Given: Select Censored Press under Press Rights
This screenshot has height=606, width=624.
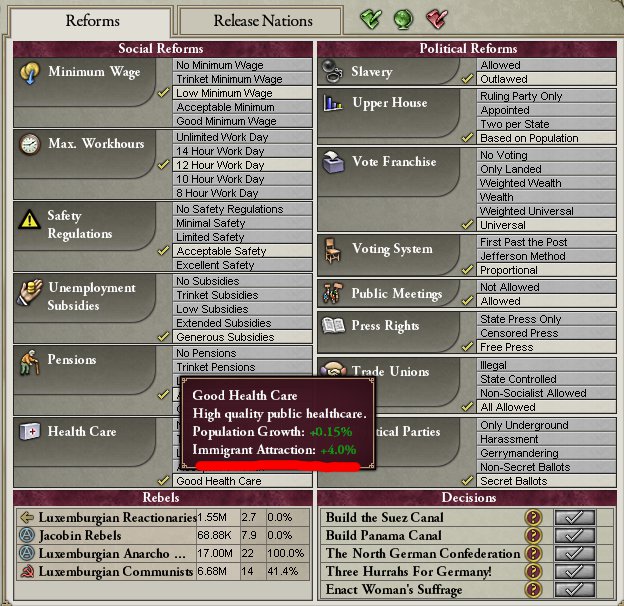Looking at the screenshot, I should (x=546, y=333).
